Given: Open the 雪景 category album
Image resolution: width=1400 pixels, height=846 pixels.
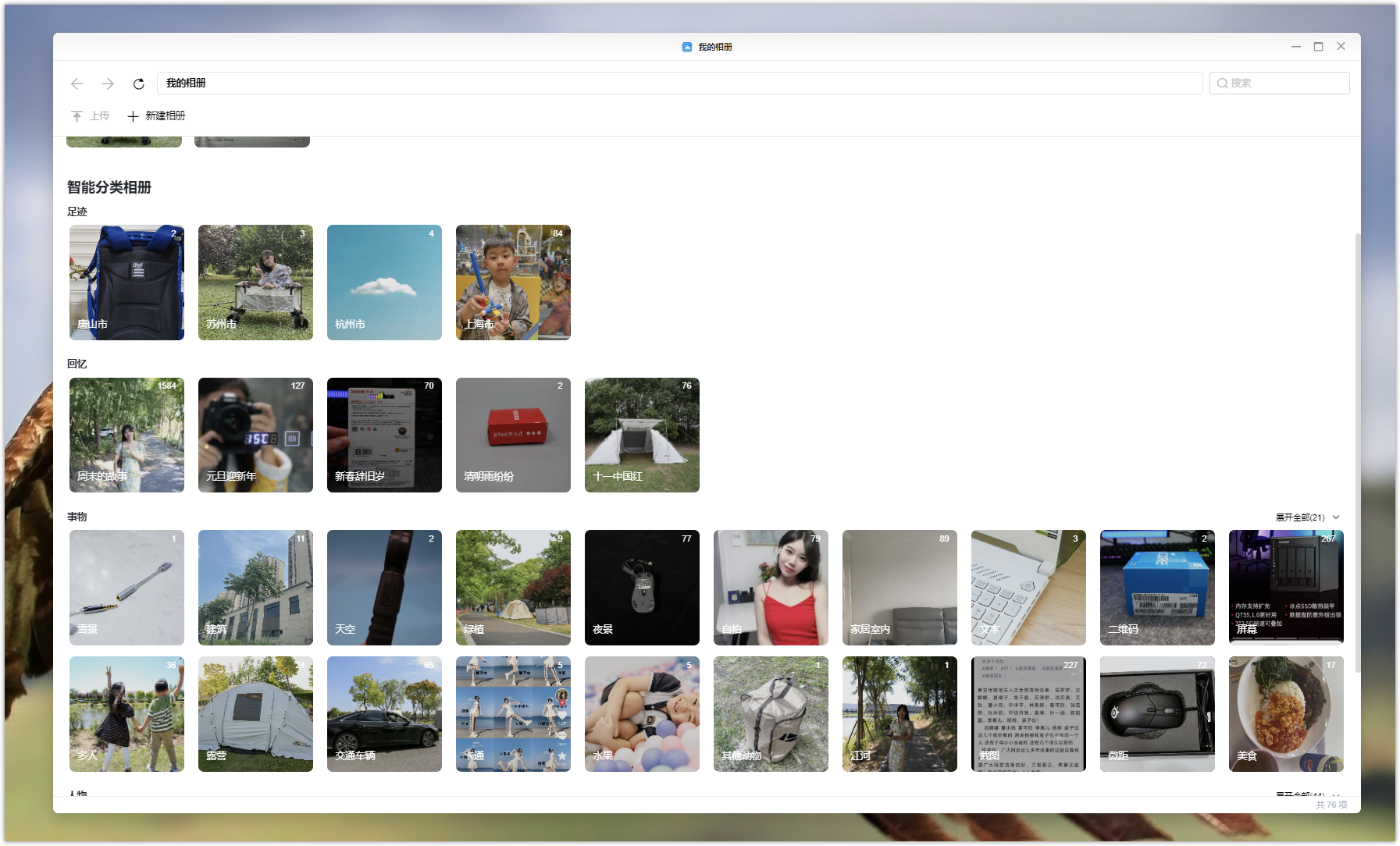Looking at the screenshot, I should point(126,588).
